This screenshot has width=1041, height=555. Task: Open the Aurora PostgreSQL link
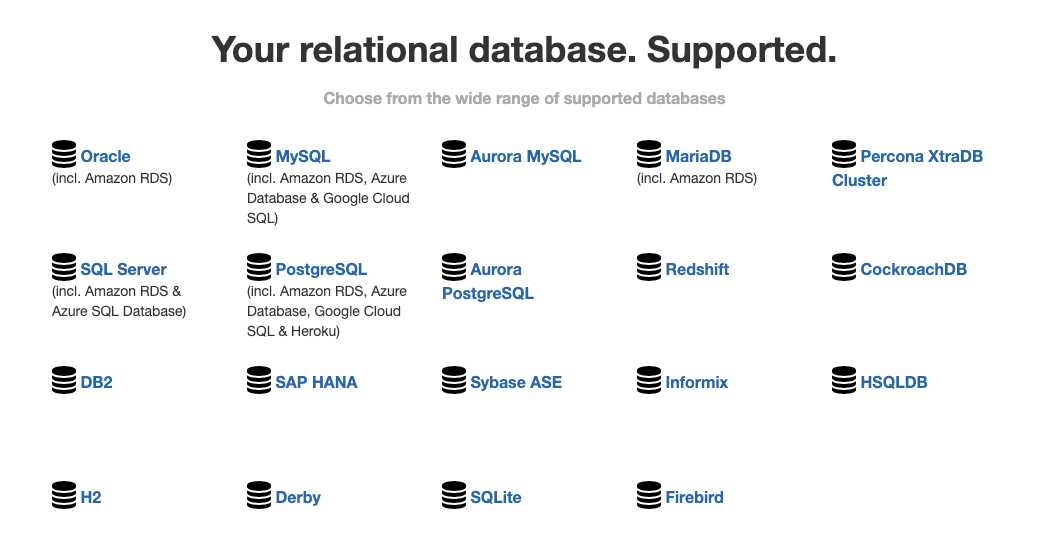(x=488, y=281)
